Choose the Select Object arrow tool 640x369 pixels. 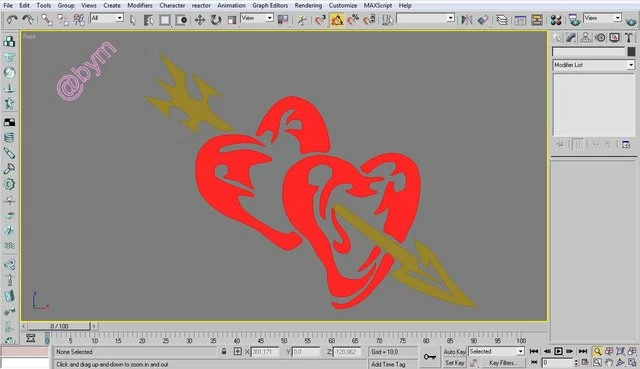133,20
